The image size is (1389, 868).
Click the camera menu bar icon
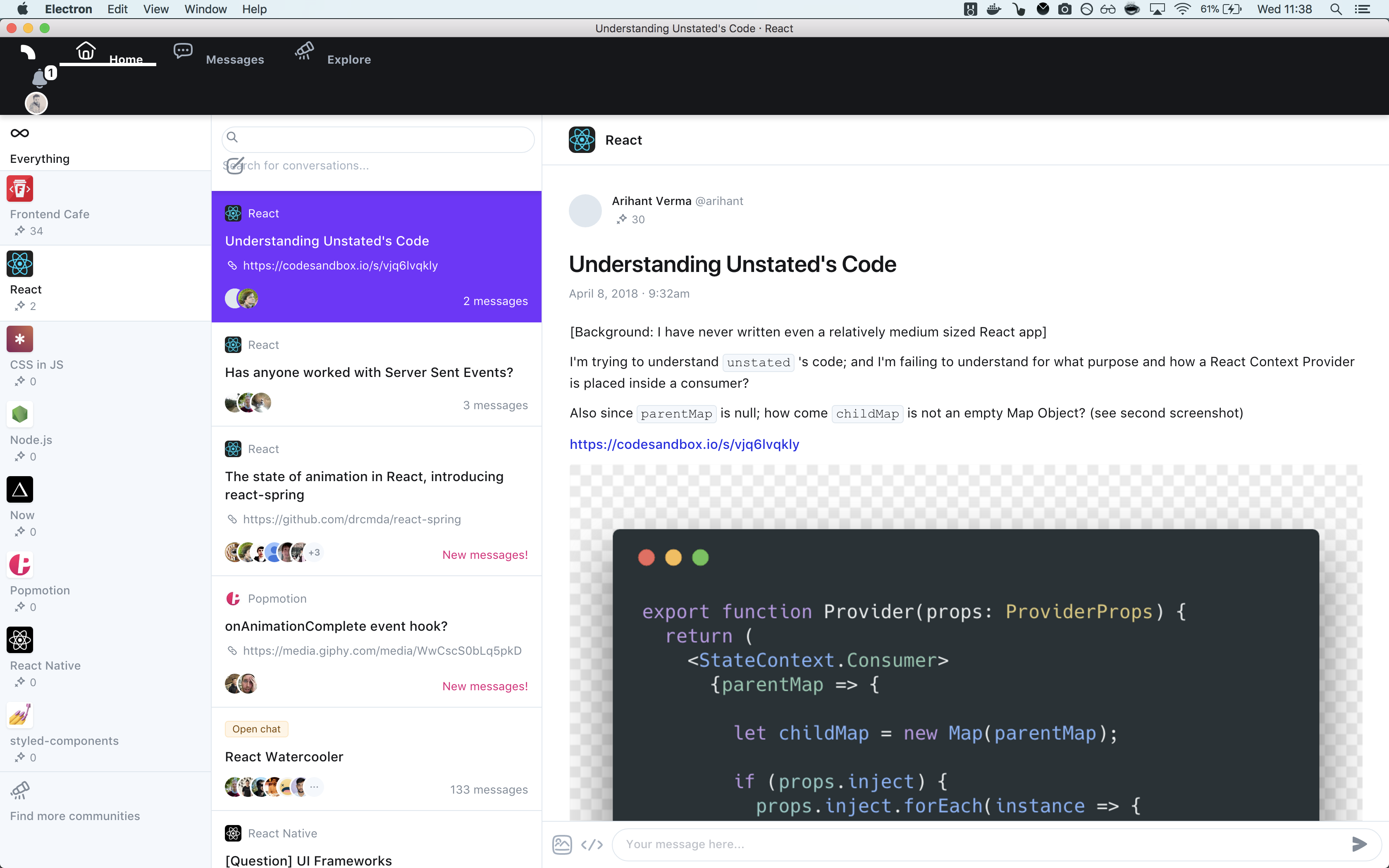[1065, 9]
